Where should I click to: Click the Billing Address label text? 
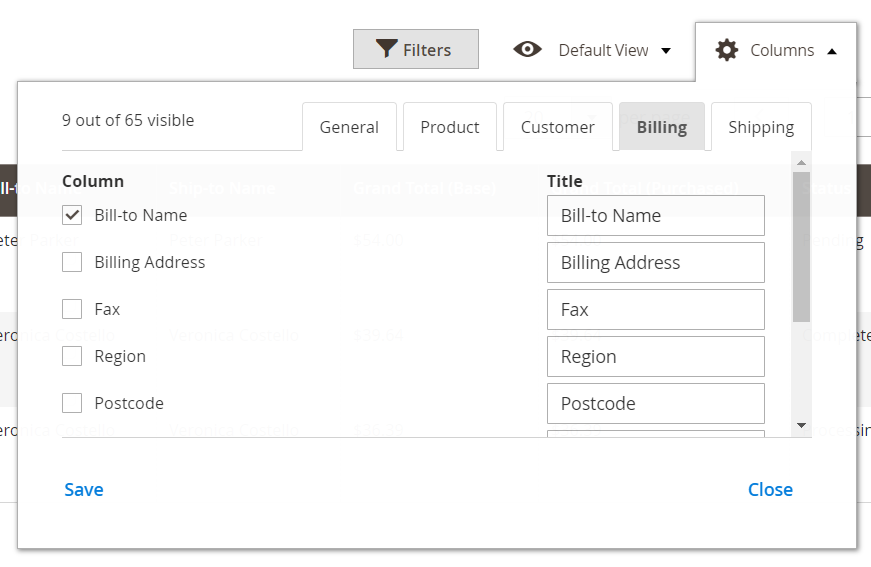point(149,262)
